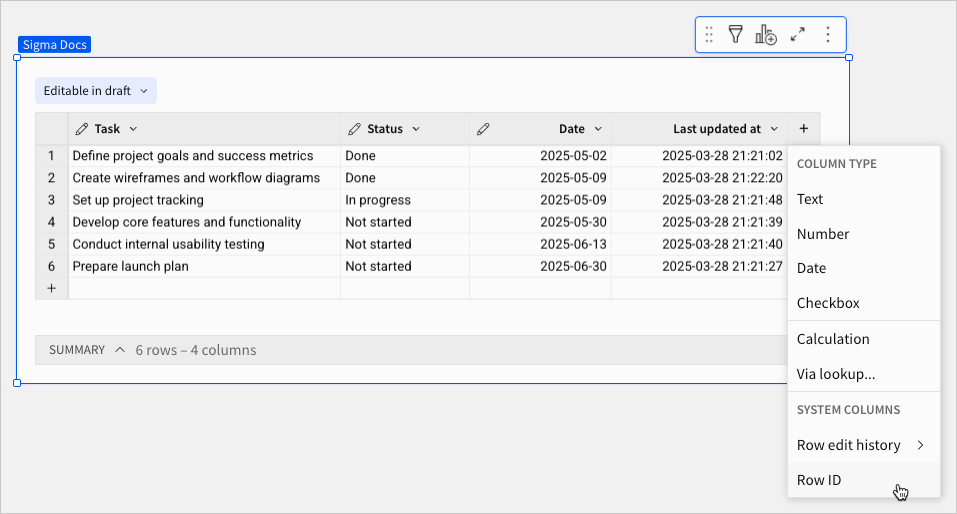
Task: Choose Checkbox column type
Action: click(x=828, y=303)
